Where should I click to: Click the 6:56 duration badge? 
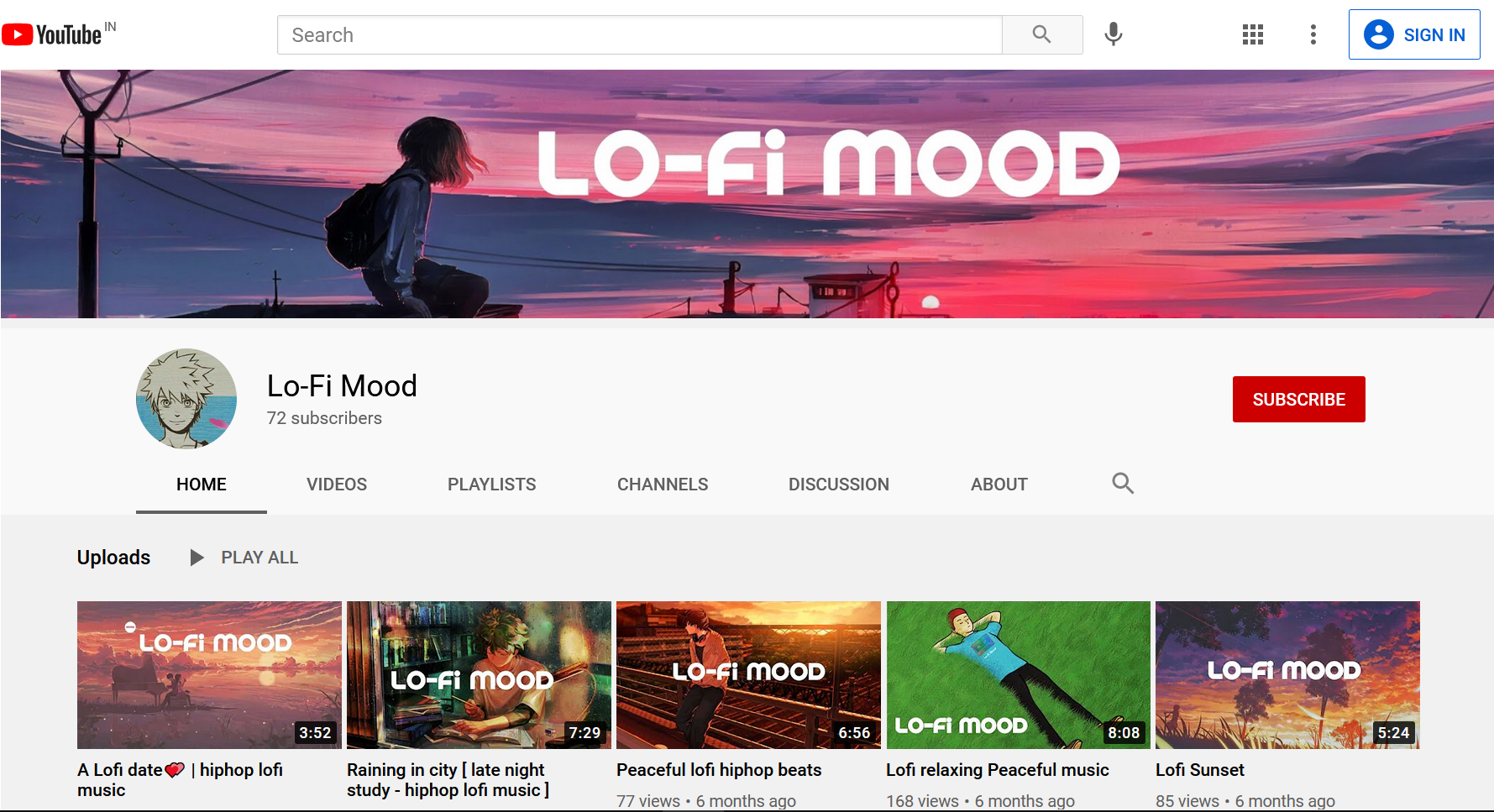pos(854,733)
